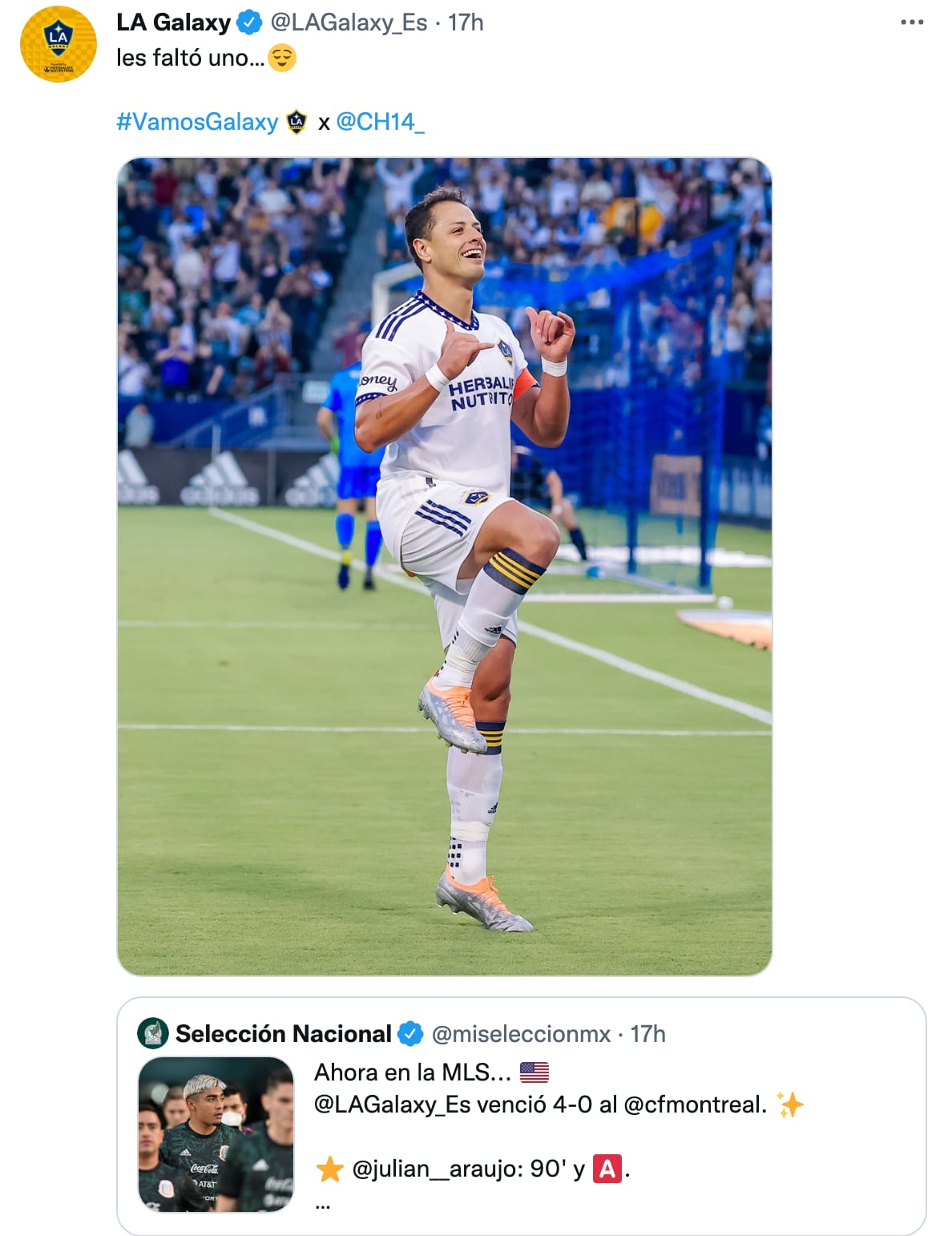Click the Selección Nacional small avatar icon
Image resolution: width=952 pixels, height=1236 pixels.
click(x=152, y=1034)
